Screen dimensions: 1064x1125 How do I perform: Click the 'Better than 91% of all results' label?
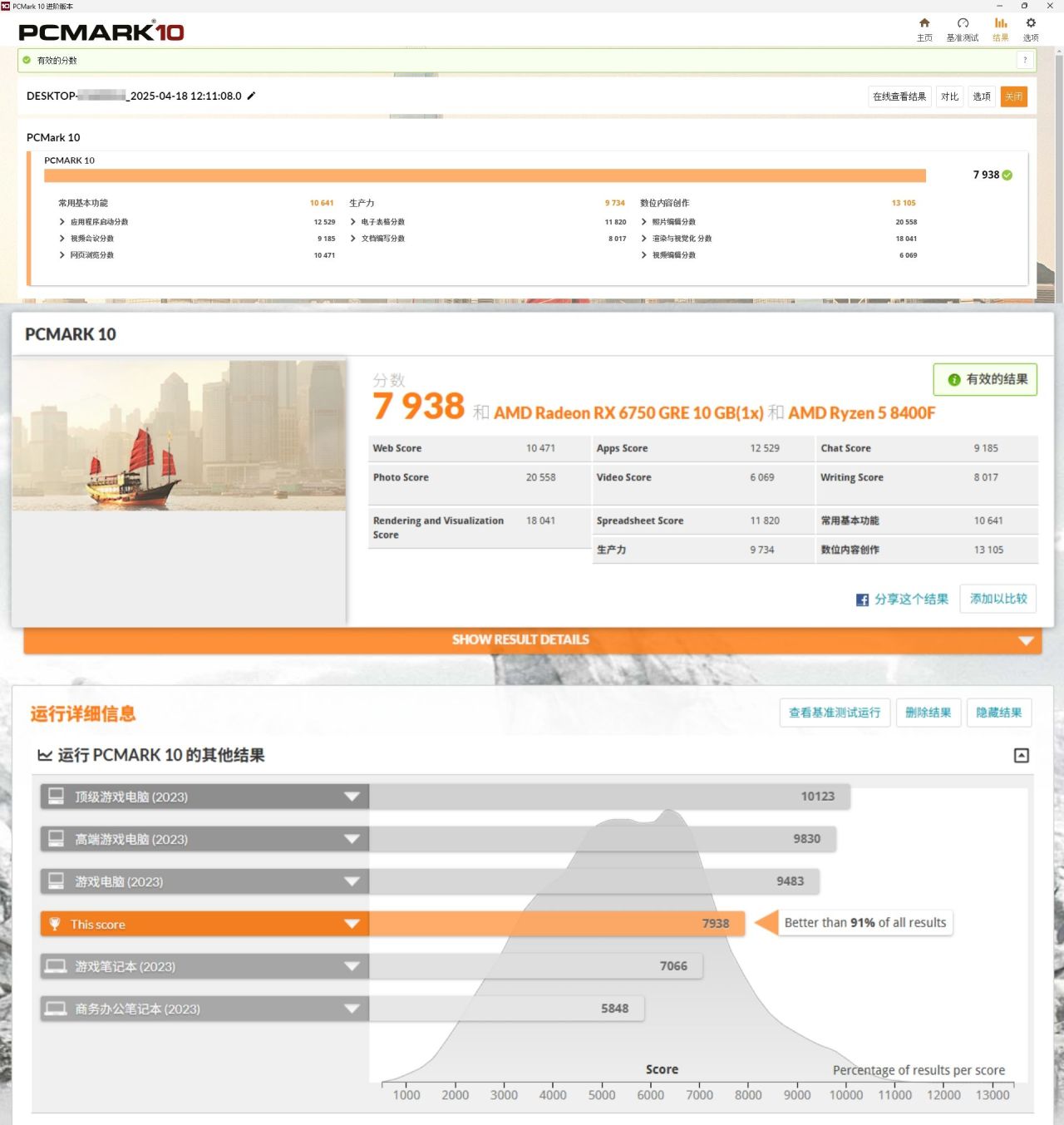(865, 923)
